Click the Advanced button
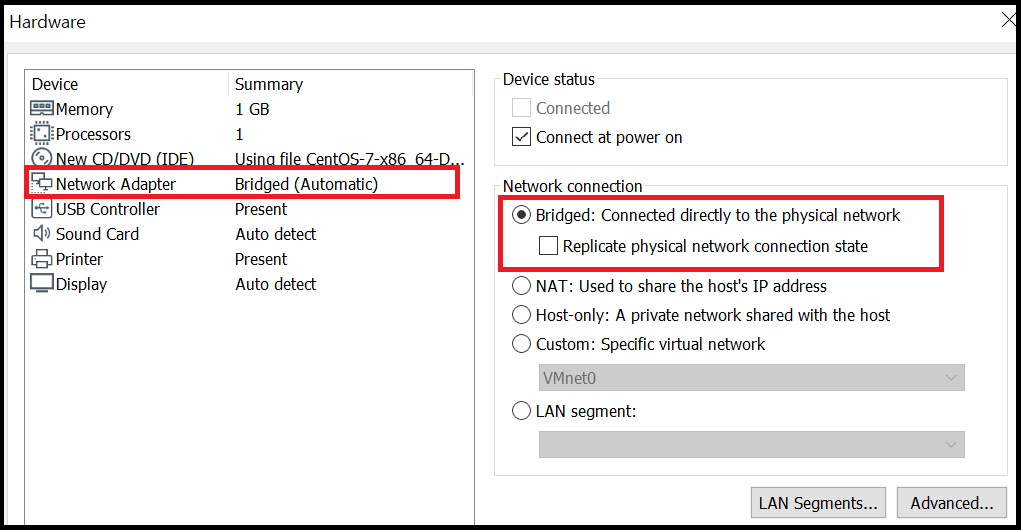The height and width of the screenshot is (530, 1021). pos(950,503)
